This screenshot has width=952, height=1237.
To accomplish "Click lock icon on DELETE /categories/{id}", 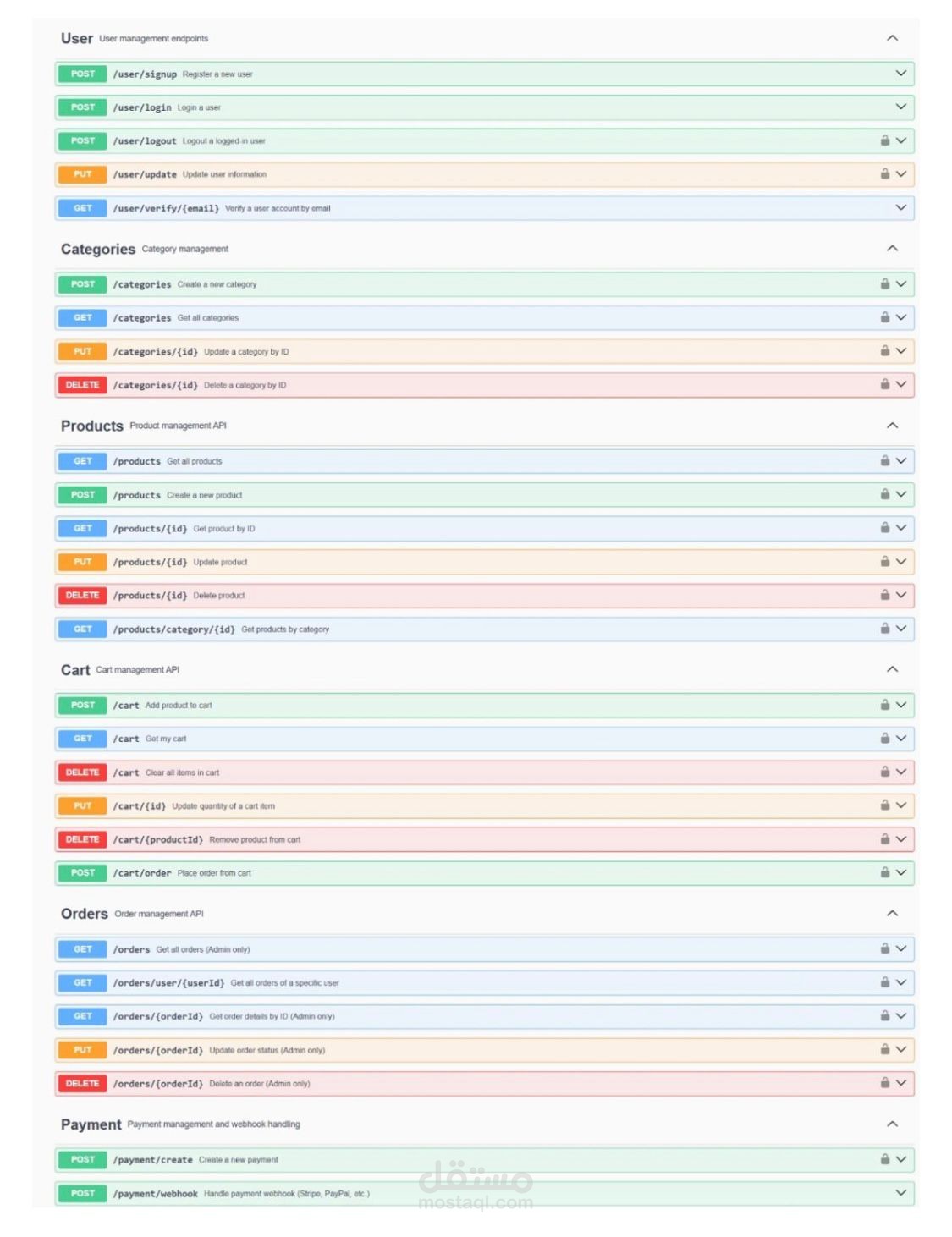I will pyautogui.click(x=884, y=384).
